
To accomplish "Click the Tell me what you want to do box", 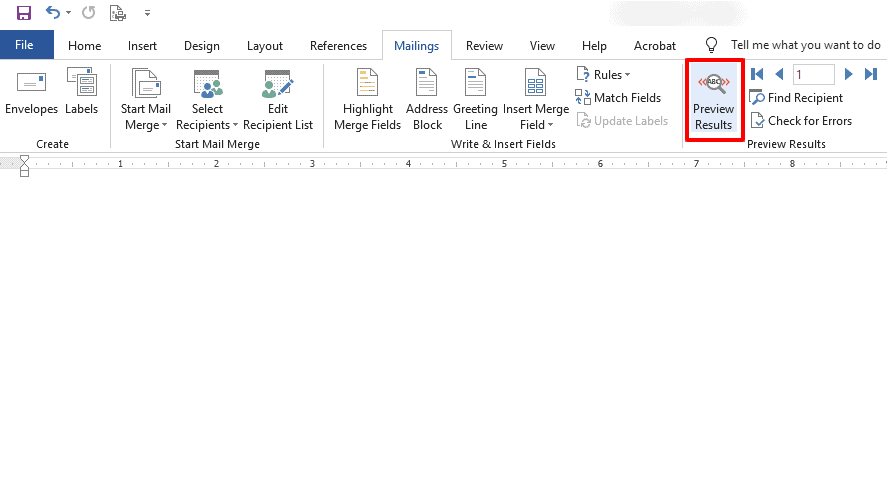I will pyautogui.click(x=805, y=45).
